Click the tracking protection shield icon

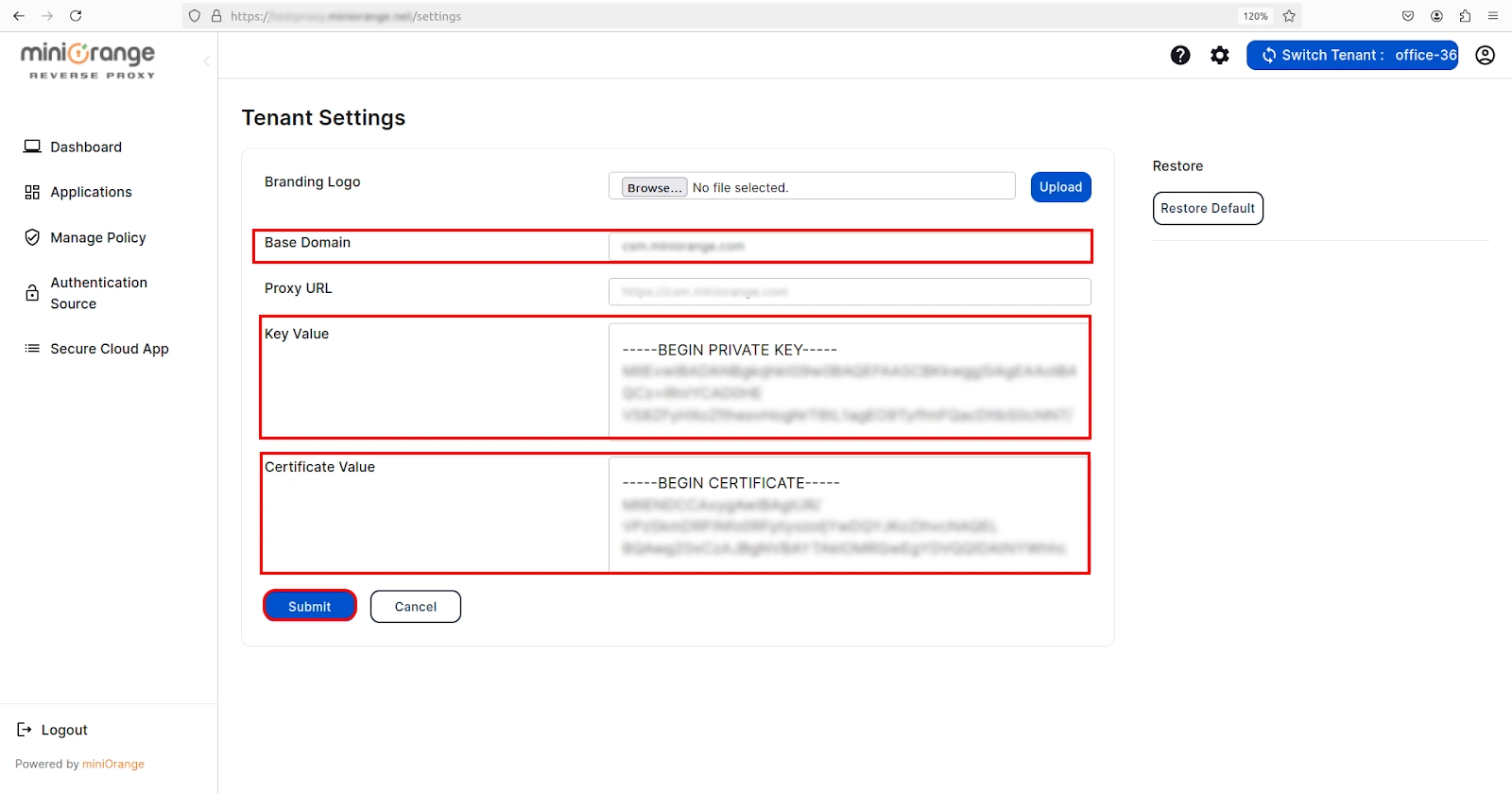(x=195, y=16)
